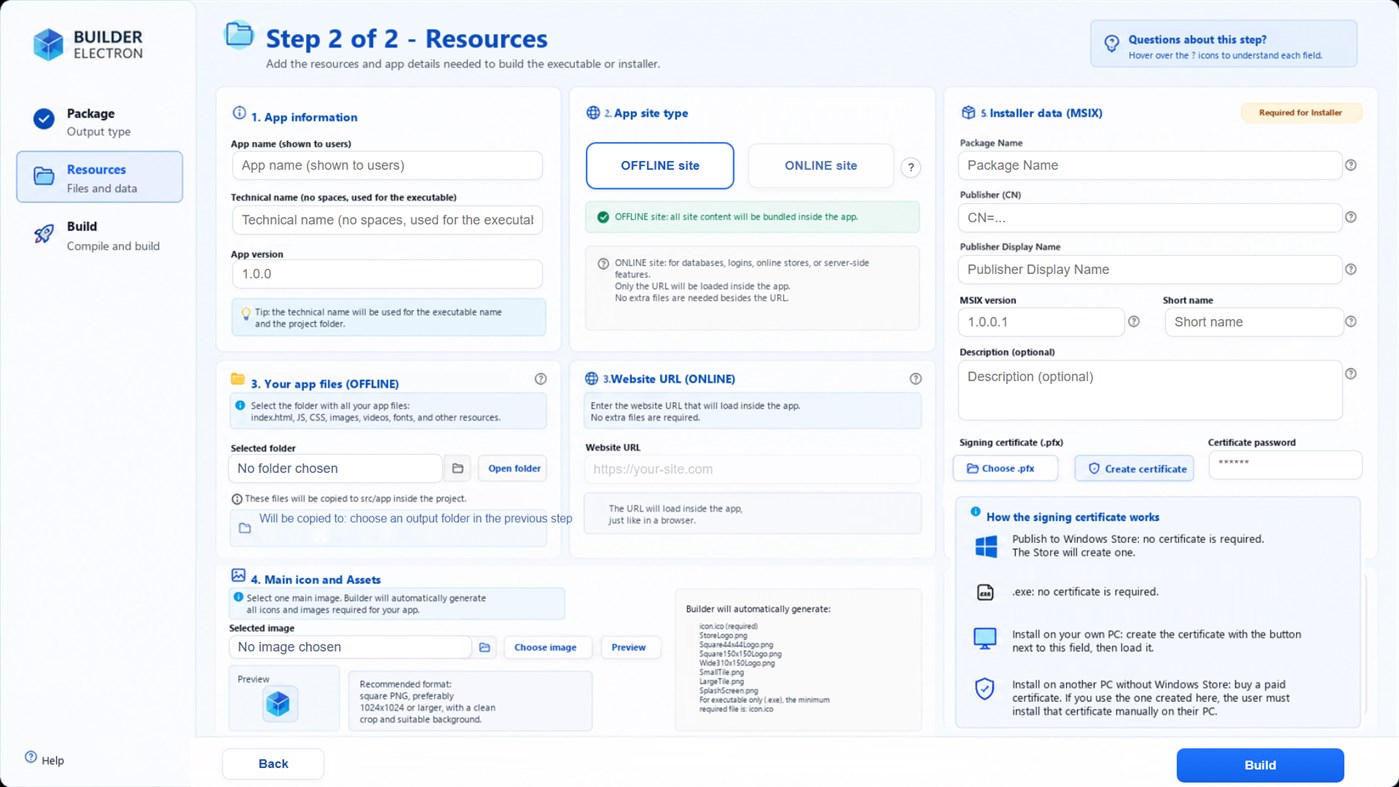Focus the Package Name input field
This screenshot has width=1399, height=787.
click(1150, 165)
